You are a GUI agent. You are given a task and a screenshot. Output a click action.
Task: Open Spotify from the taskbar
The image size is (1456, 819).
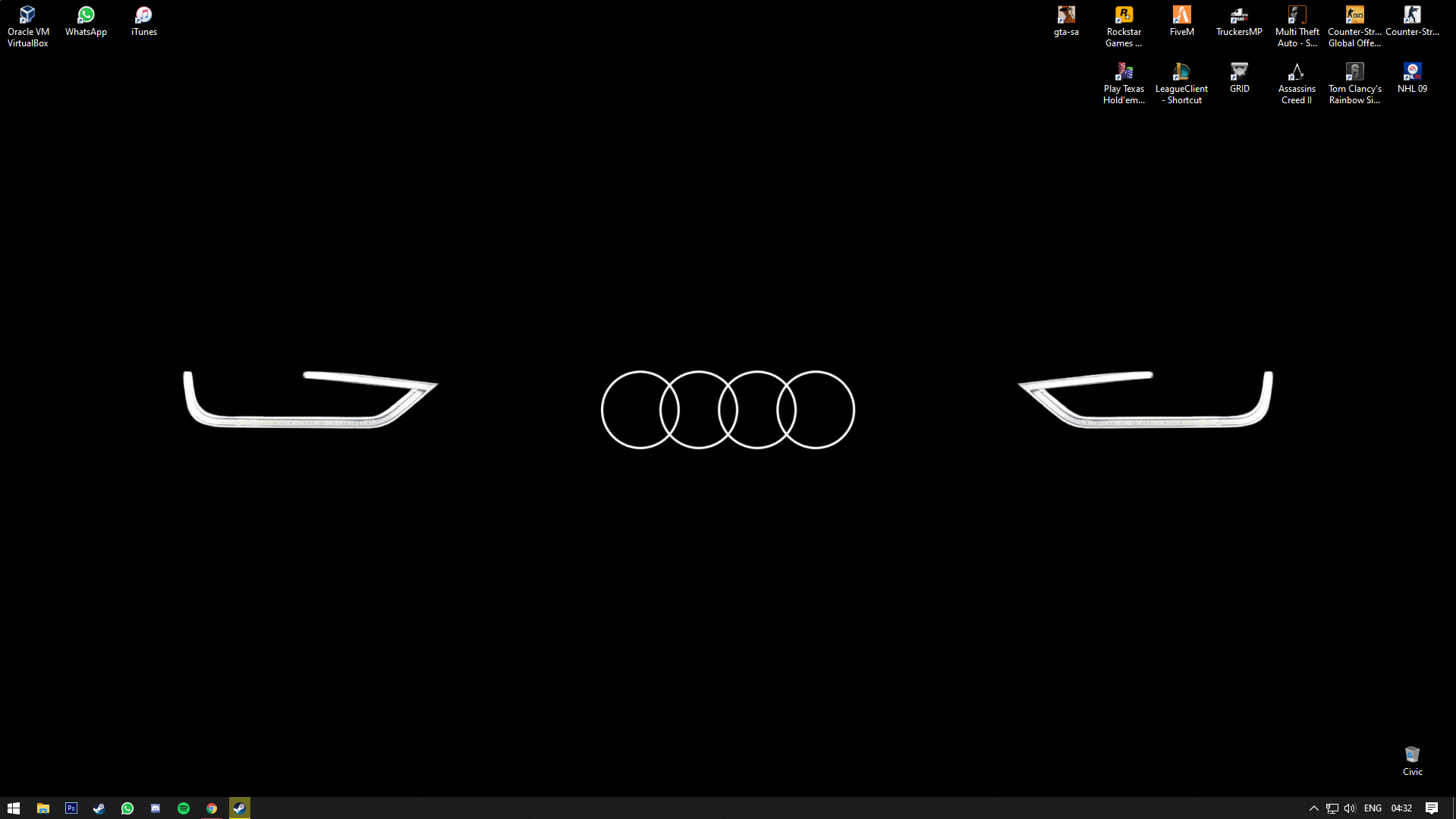183,808
